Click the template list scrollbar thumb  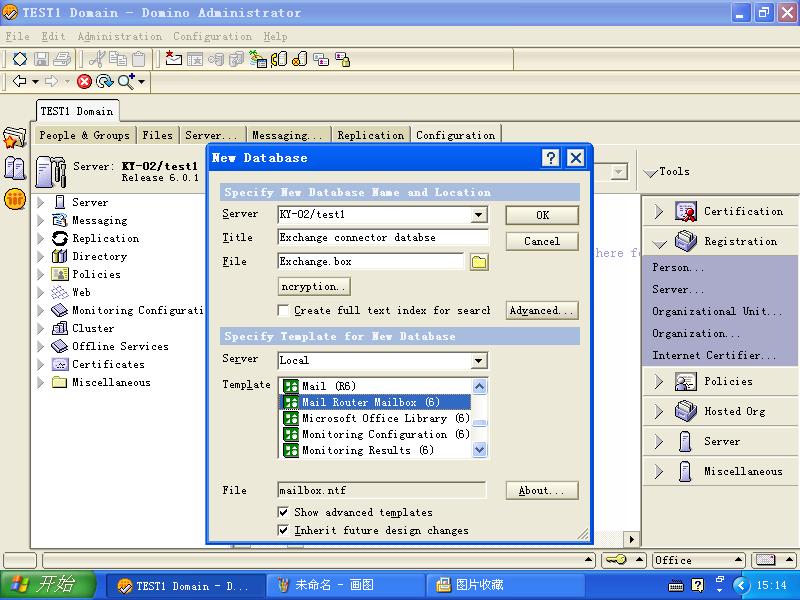pos(480,423)
